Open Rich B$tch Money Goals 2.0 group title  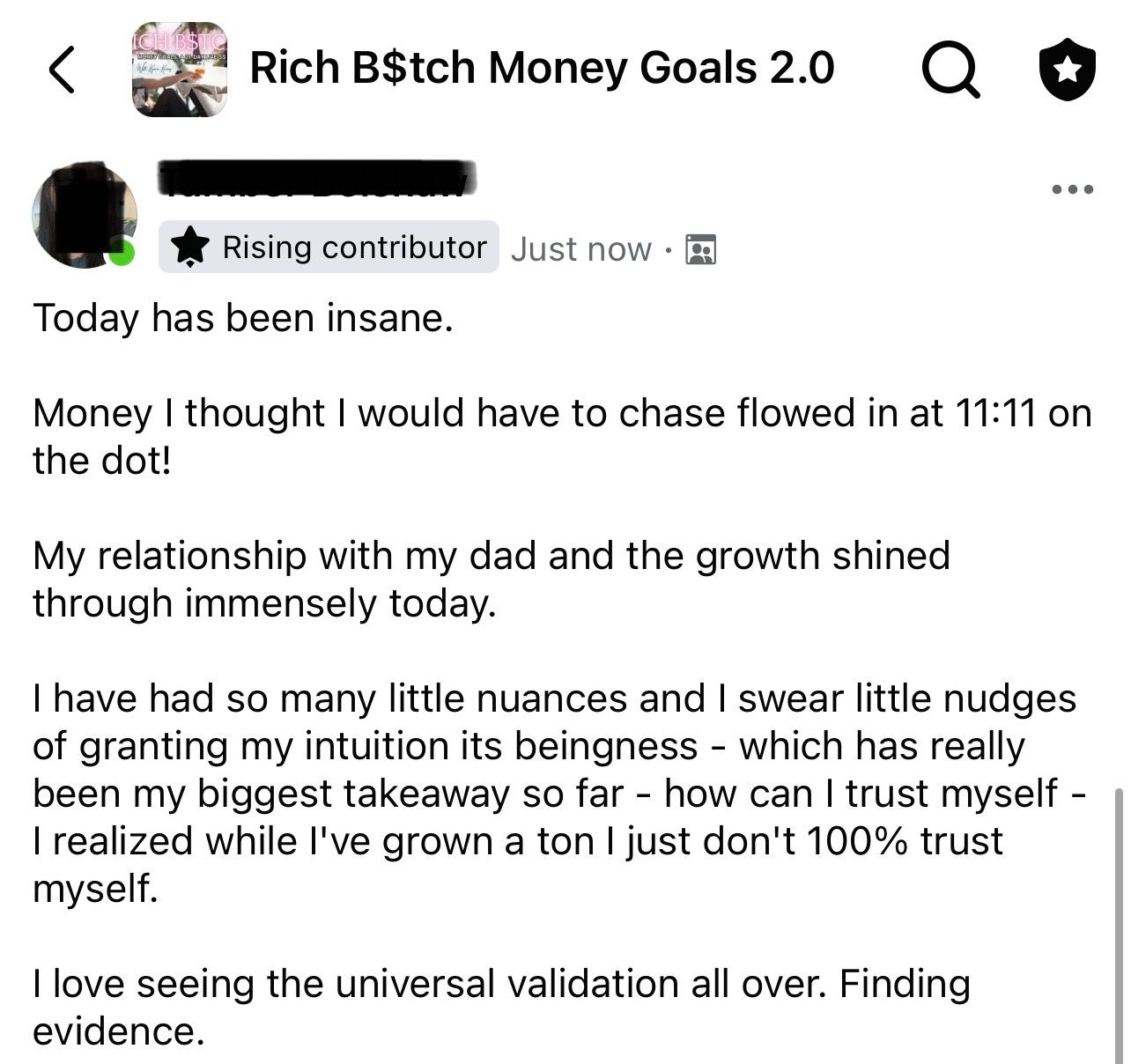542,68
